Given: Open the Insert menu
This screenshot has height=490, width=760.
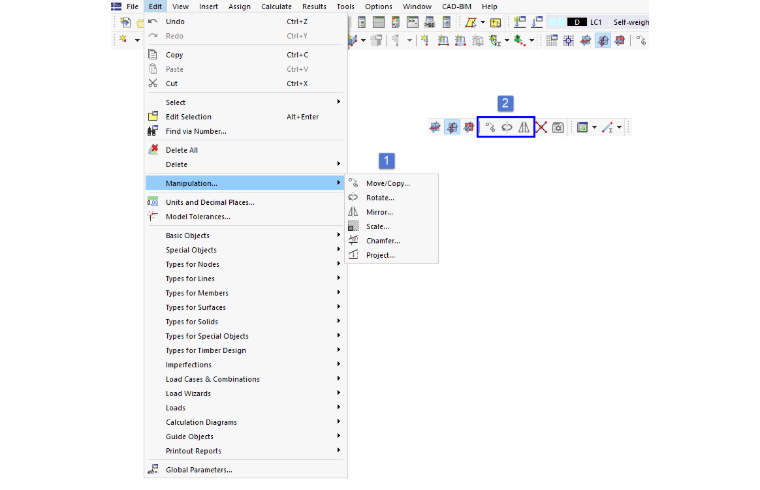Looking at the screenshot, I should [x=208, y=6].
